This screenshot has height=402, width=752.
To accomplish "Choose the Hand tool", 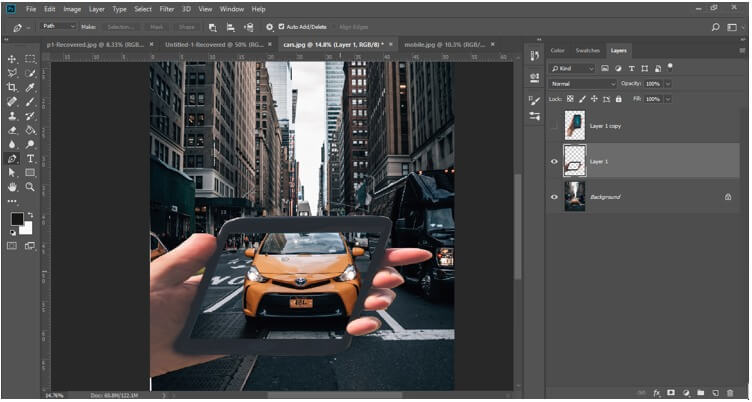I will [12, 186].
